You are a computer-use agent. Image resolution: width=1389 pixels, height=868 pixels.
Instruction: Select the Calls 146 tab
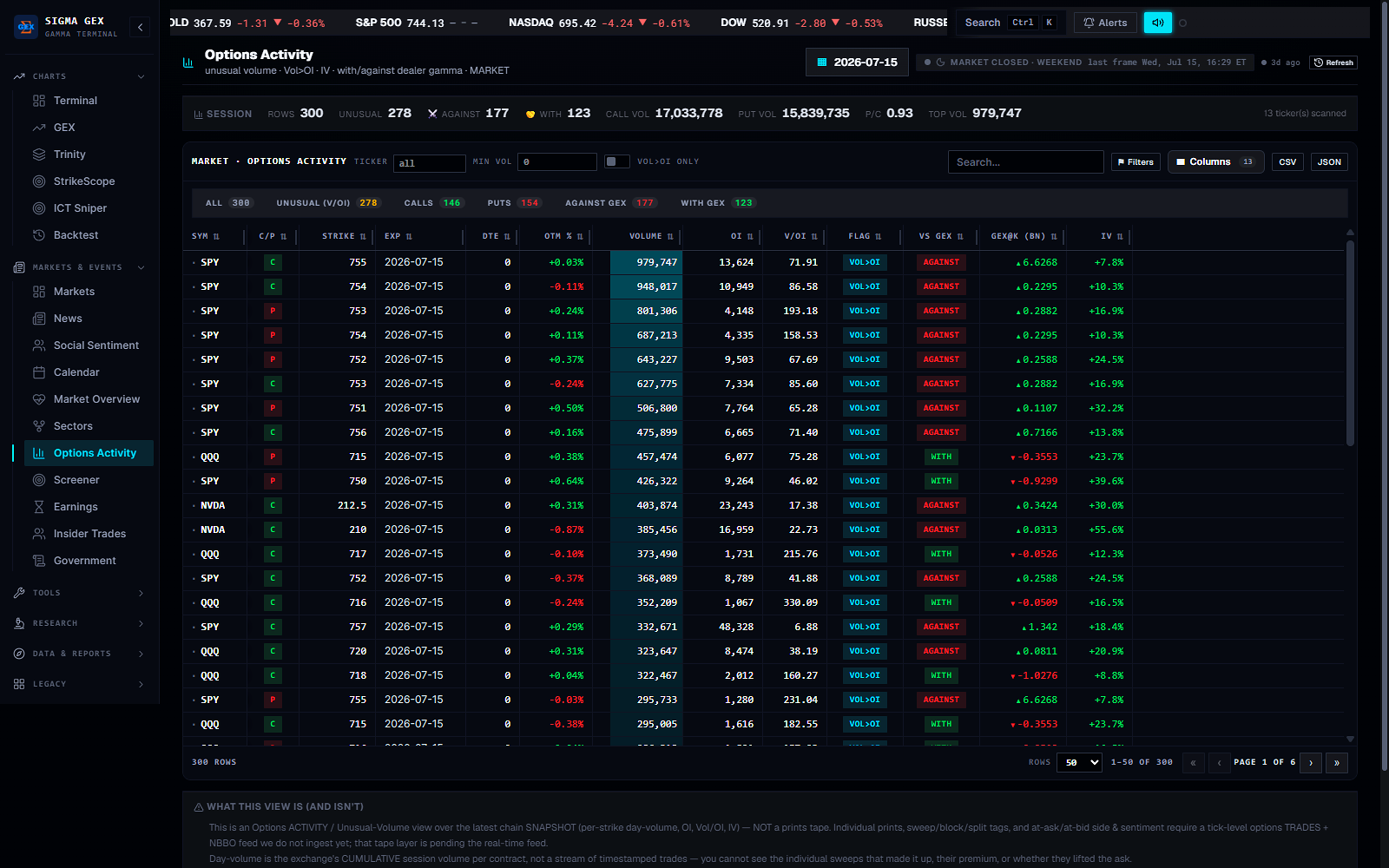(x=433, y=203)
